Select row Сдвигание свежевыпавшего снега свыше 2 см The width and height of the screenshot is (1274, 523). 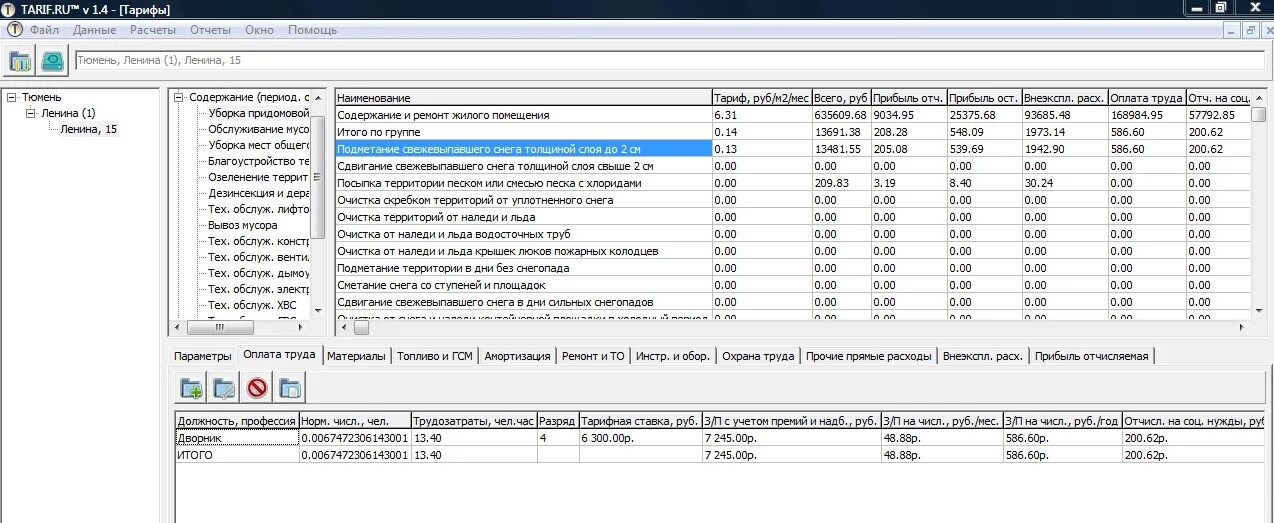pyautogui.click(x=791, y=166)
